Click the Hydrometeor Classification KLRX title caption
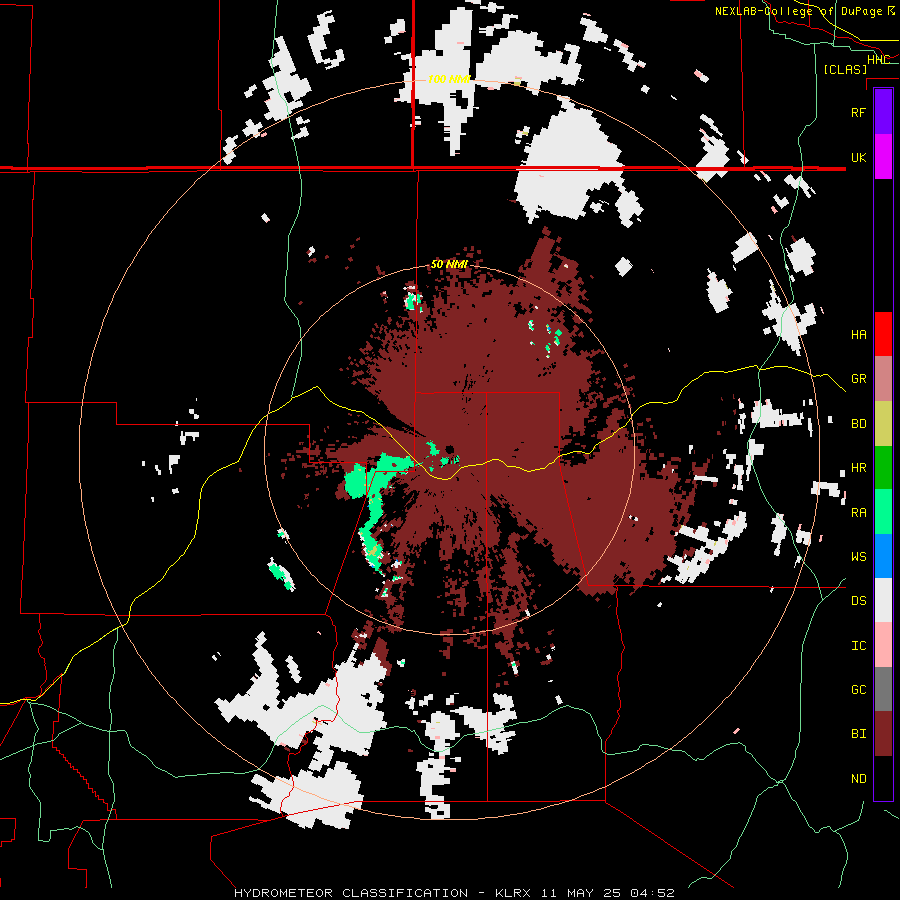Image resolution: width=900 pixels, height=900 pixels. pyautogui.click(x=454, y=893)
